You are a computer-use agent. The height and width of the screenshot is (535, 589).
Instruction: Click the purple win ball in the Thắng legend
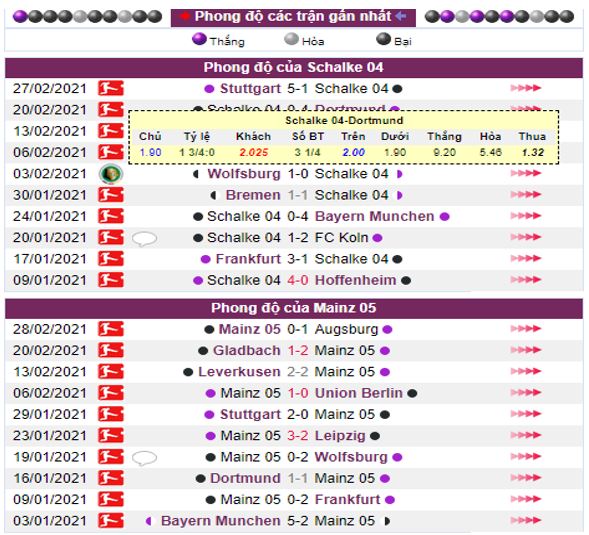pos(199,39)
